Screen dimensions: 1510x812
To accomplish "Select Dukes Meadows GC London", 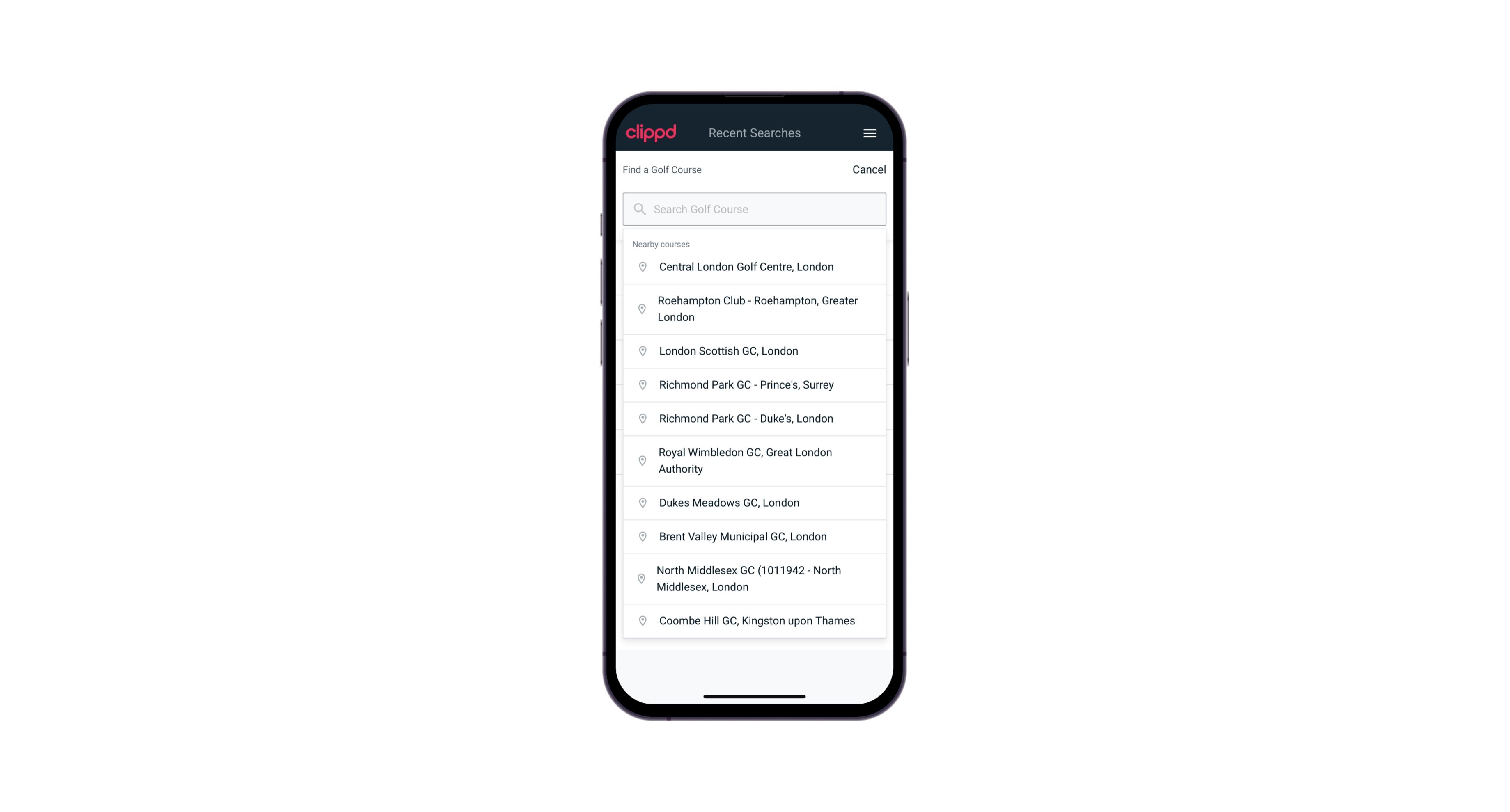I will (x=754, y=502).
